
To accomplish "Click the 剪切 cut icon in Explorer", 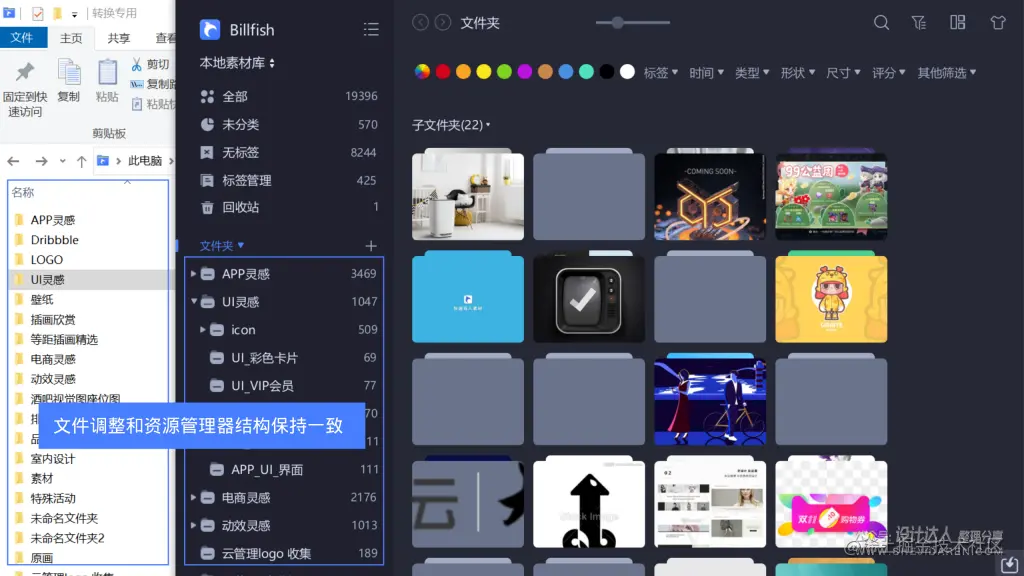I will click(136, 64).
